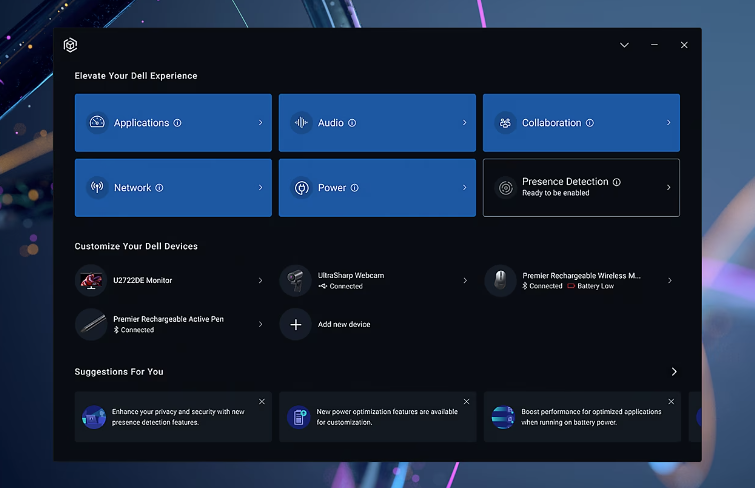
Task: Open U2722DE Monitor settings chevron
Action: click(x=260, y=280)
